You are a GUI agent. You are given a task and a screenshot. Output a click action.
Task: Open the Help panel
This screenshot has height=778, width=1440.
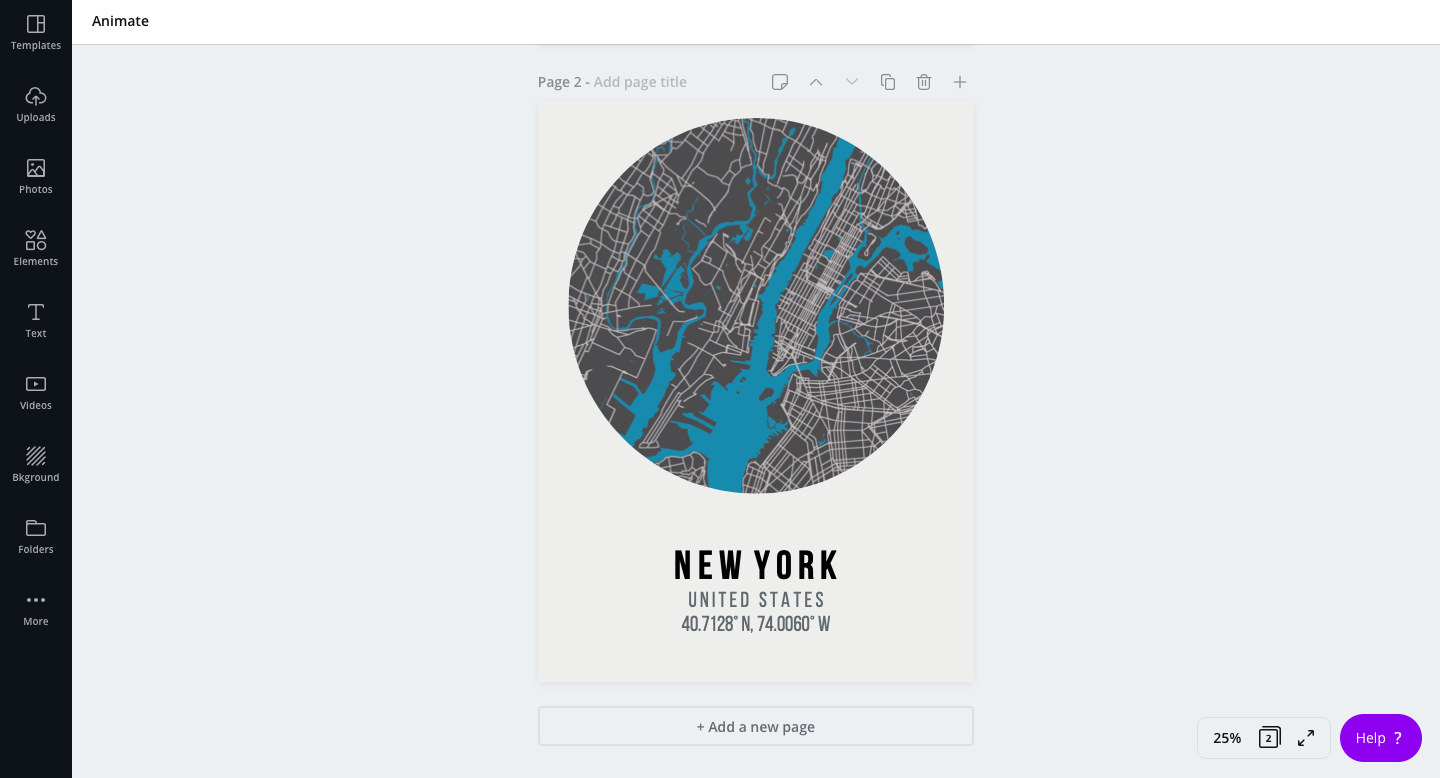(x=1381, y=738)
